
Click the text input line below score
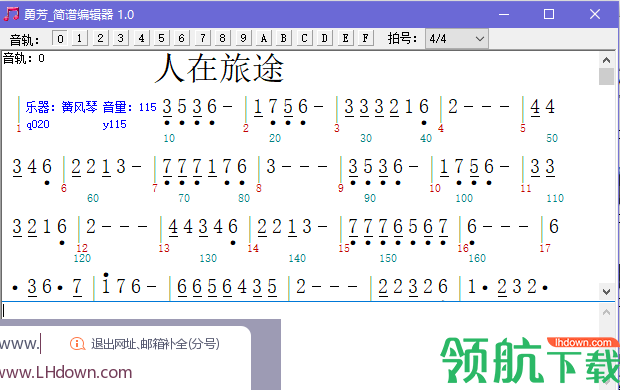point(301,311)
